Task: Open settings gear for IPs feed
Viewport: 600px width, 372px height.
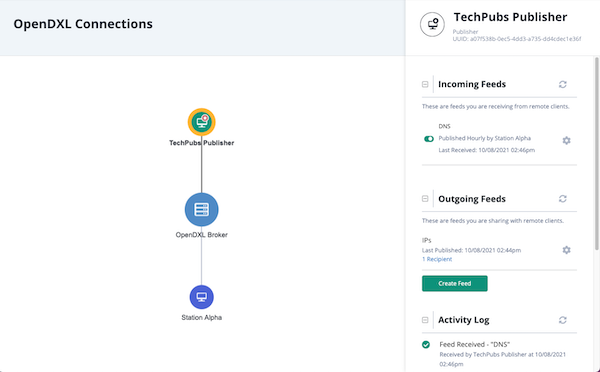Action: 566,250
